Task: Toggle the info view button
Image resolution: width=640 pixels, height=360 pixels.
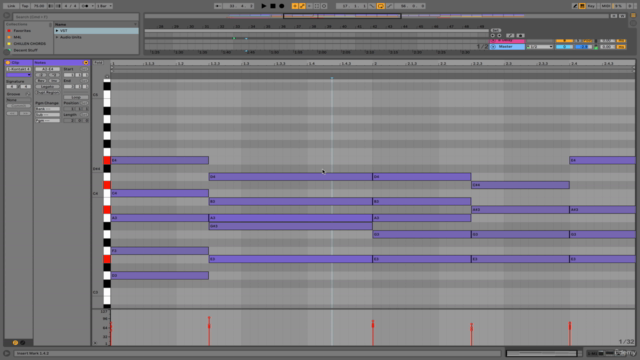Action: [7, 353]
